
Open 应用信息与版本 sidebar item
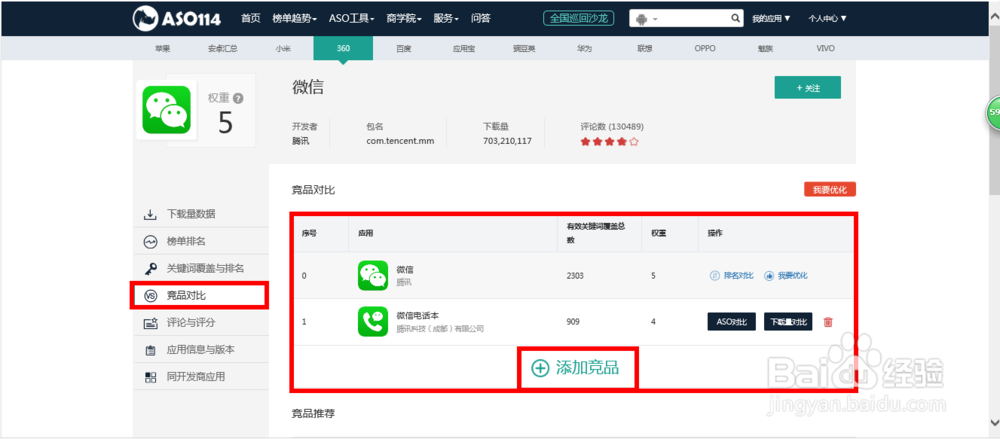coord(201,350)
